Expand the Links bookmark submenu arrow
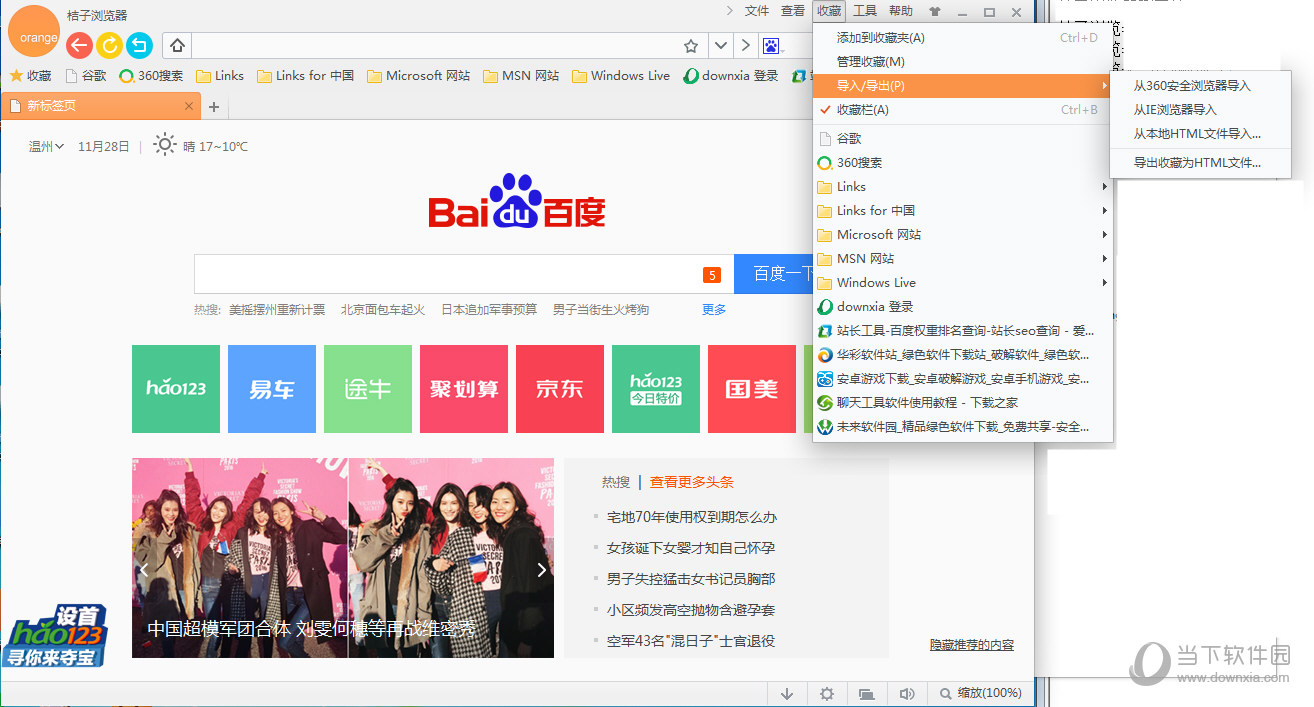 pos(1103,186)
